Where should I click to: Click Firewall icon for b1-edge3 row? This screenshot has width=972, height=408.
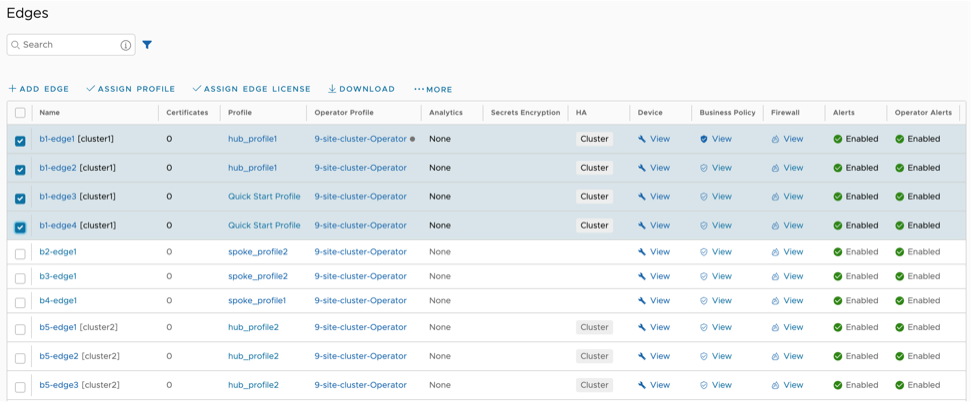775,197
